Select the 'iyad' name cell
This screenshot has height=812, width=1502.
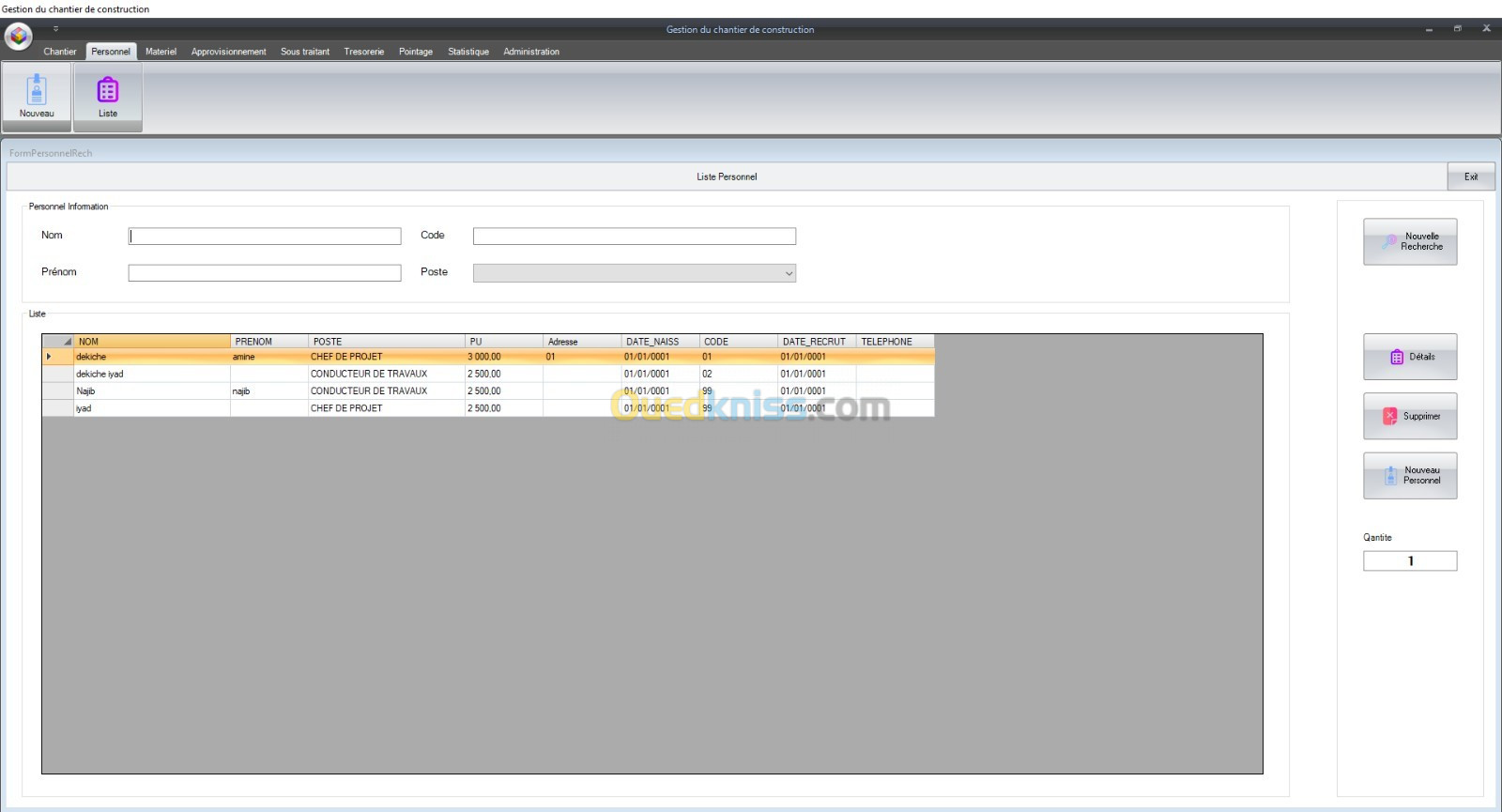152,408
